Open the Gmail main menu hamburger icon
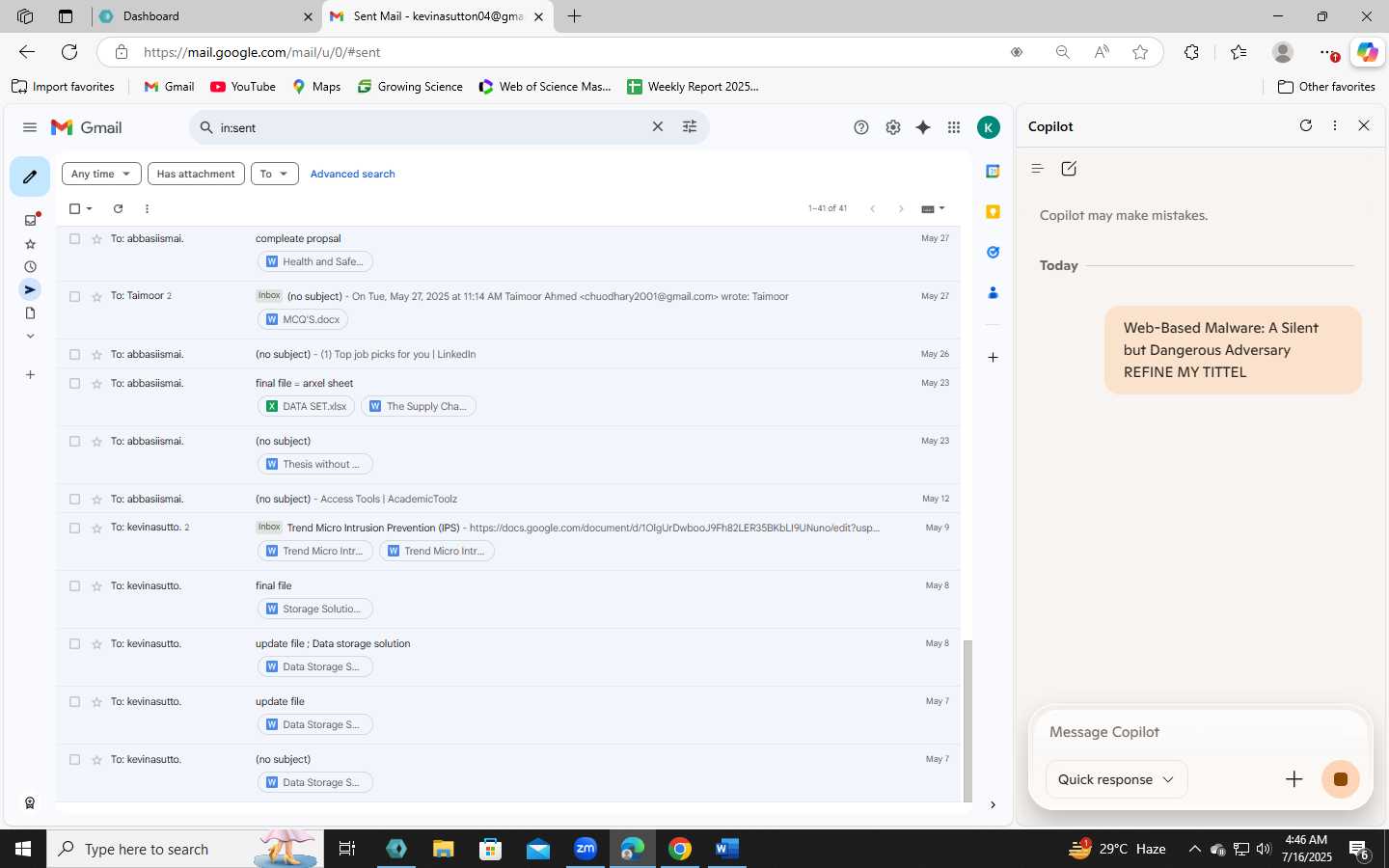Screen dimensions: 1389x868 point(30,127)
